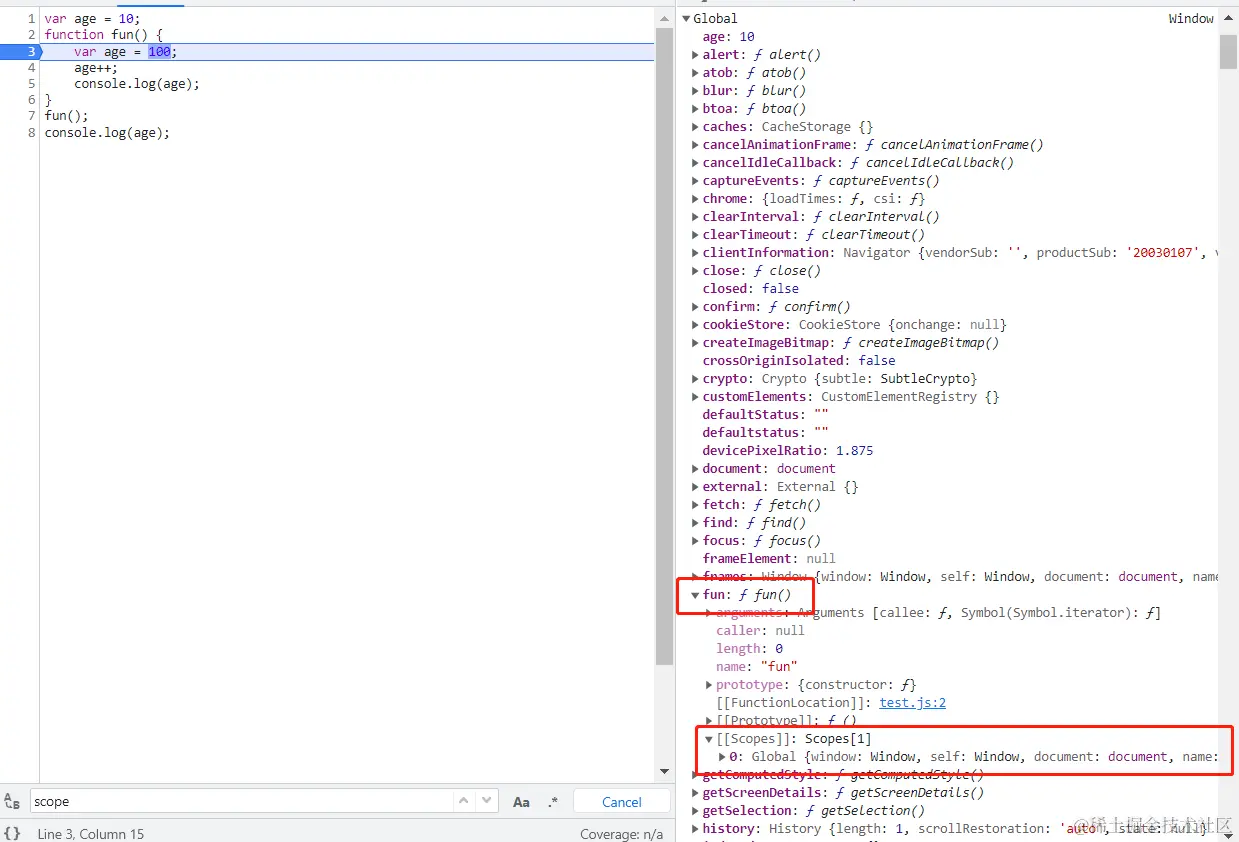Open the test.js:2 function location link
The height and width of the screenshot is (842, 1239).
(912, 703)
